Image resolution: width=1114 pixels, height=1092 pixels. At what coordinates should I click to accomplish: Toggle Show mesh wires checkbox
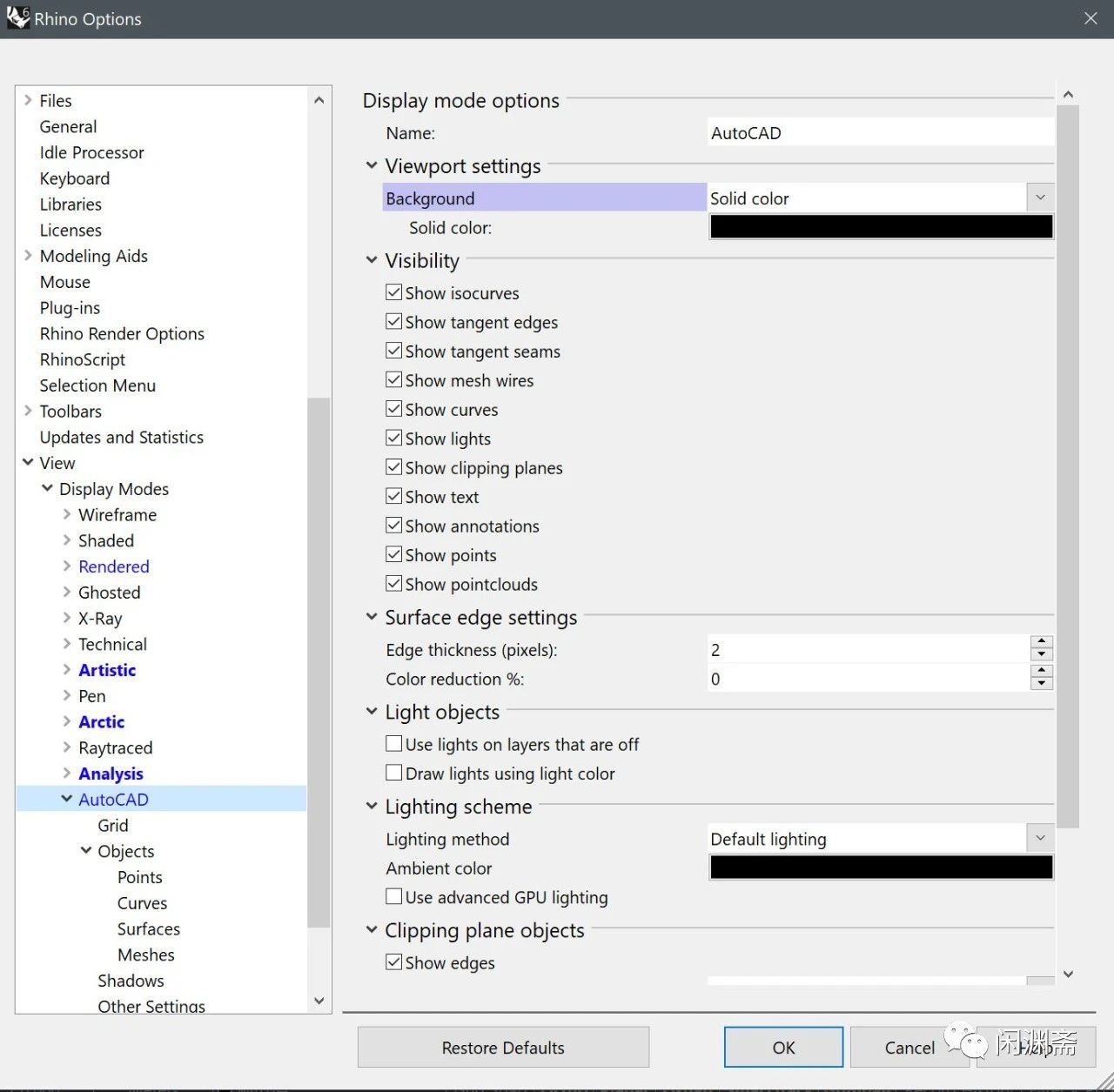394,380
